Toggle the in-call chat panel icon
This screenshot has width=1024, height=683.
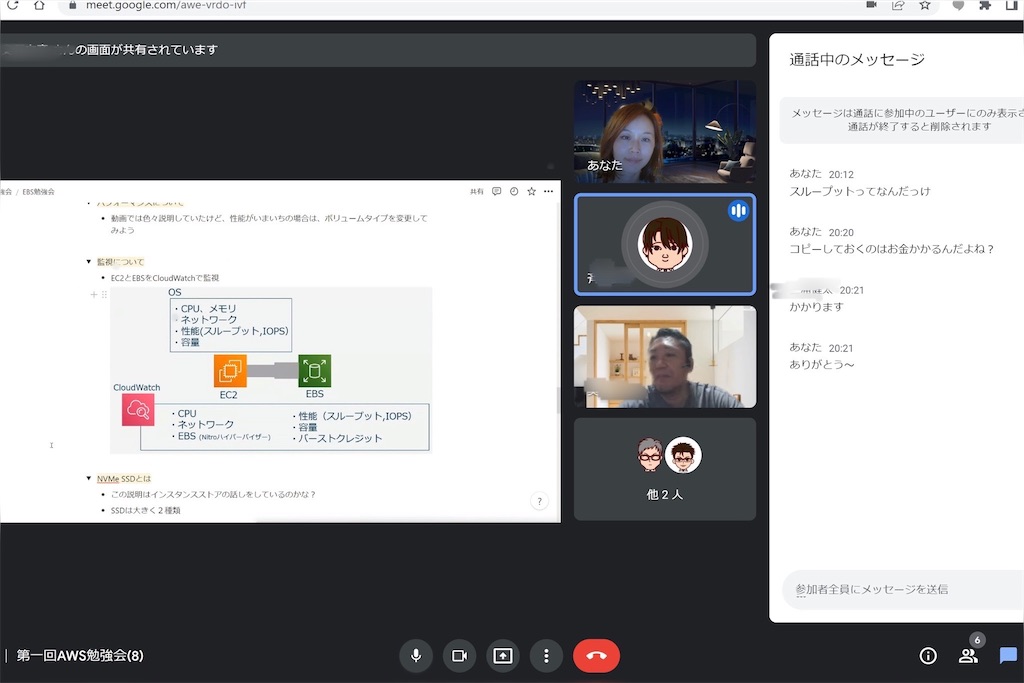pos(1008,655)
